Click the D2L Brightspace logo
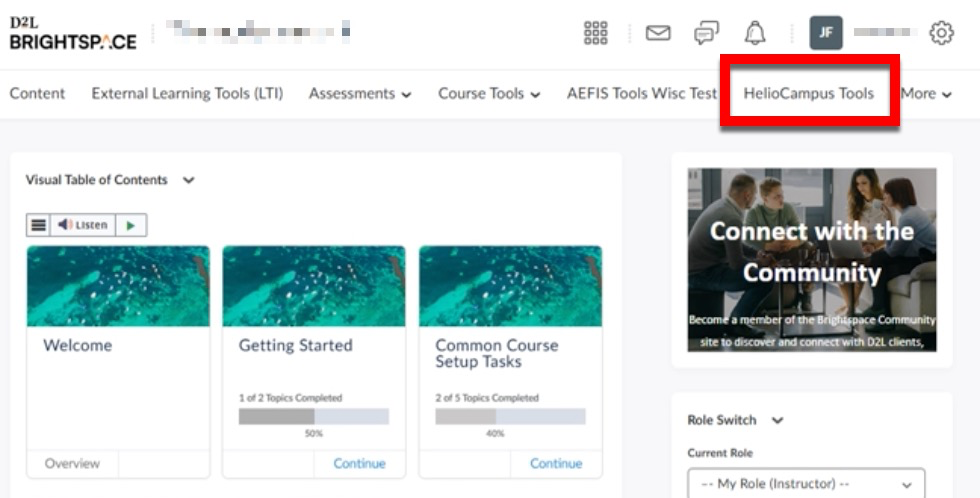 coord(73,33)
